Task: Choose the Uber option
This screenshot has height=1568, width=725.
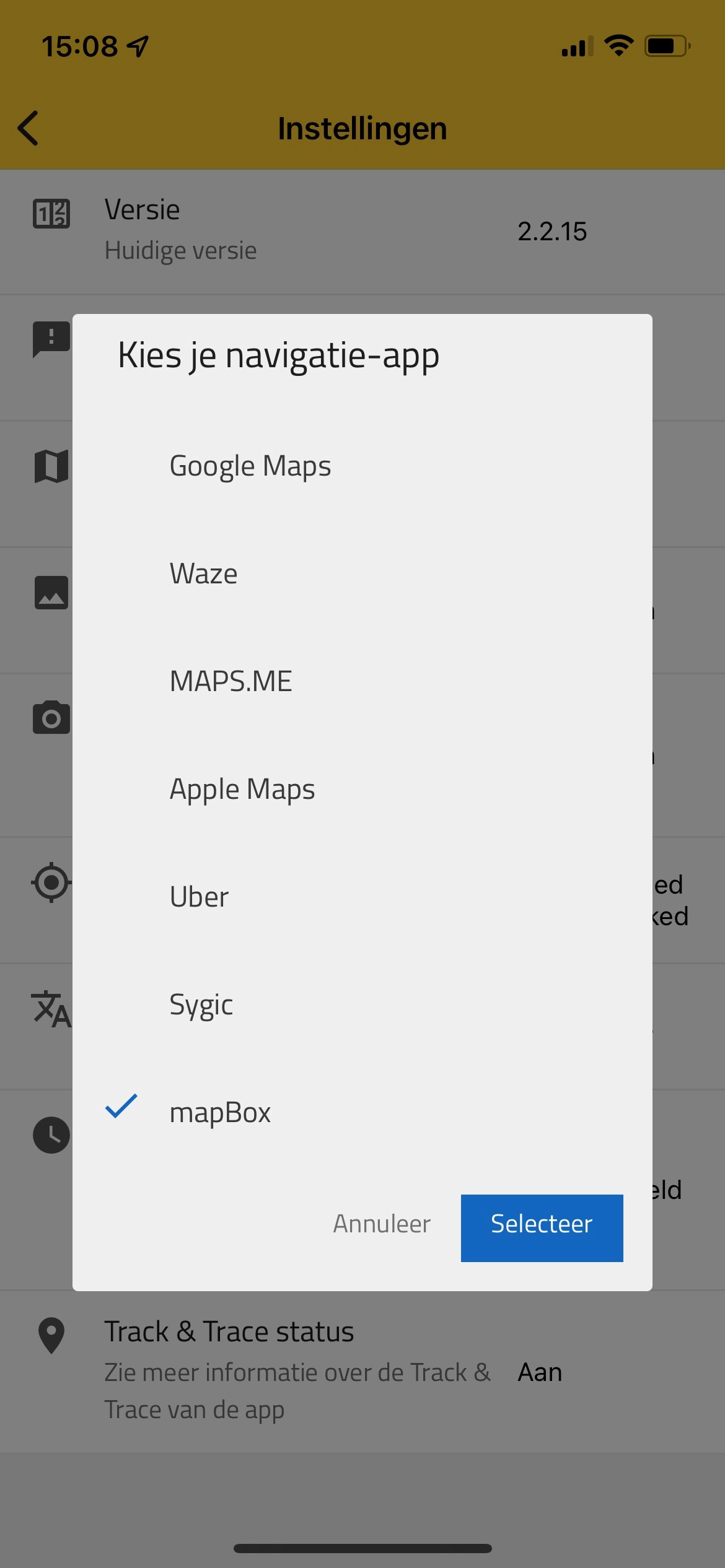Action: [x=362, y=897]
